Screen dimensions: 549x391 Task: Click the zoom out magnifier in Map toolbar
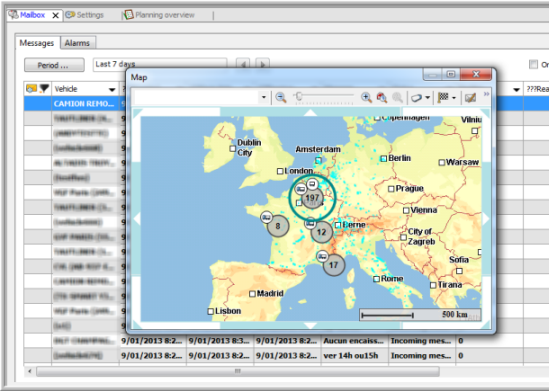click(x=280, y=98)
